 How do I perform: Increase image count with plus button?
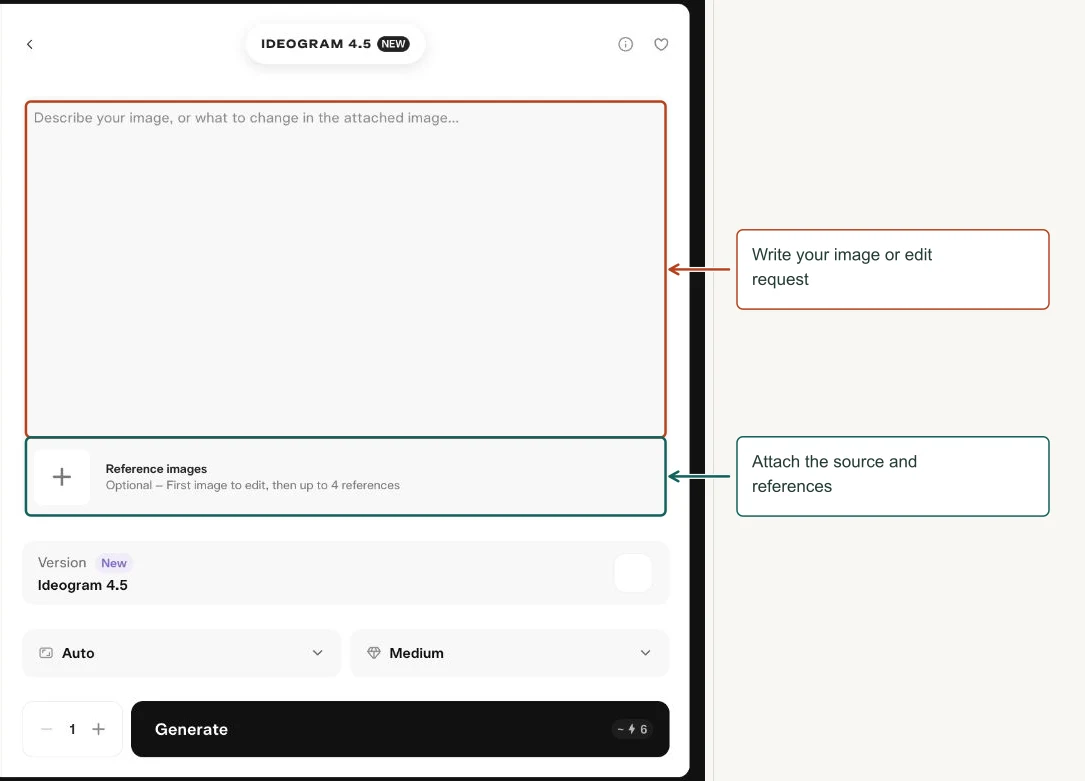[x=98, y=729]
